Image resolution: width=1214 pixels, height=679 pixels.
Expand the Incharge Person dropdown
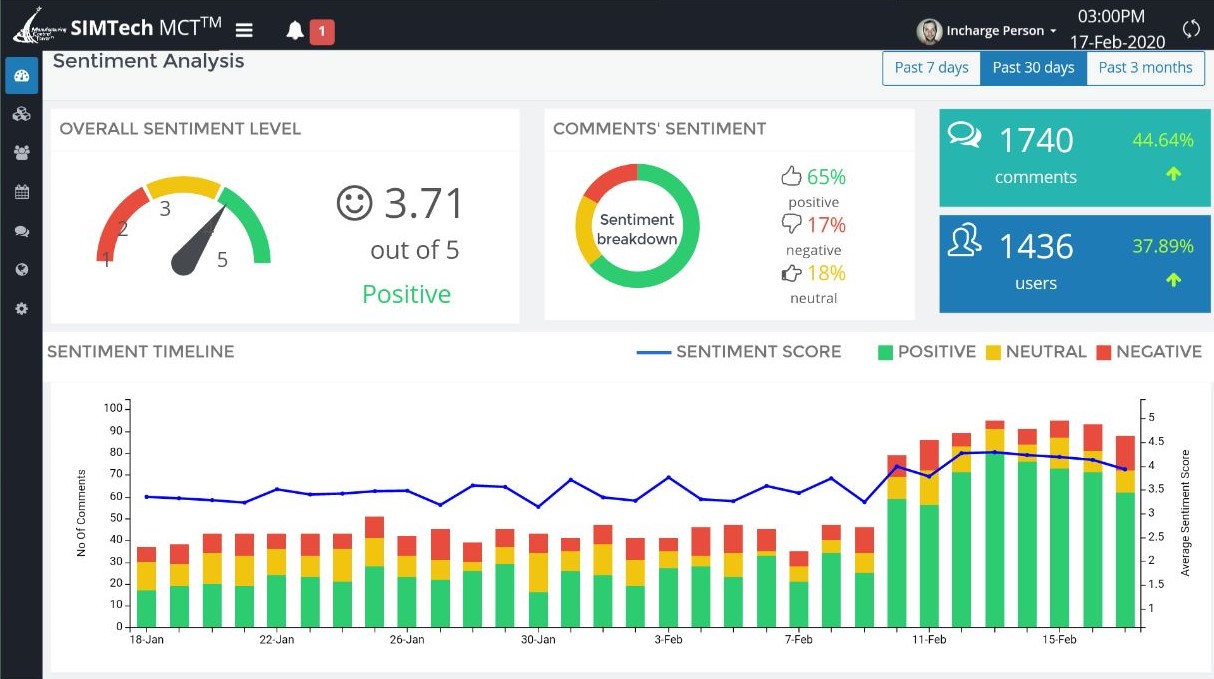(x=987, y=31)
